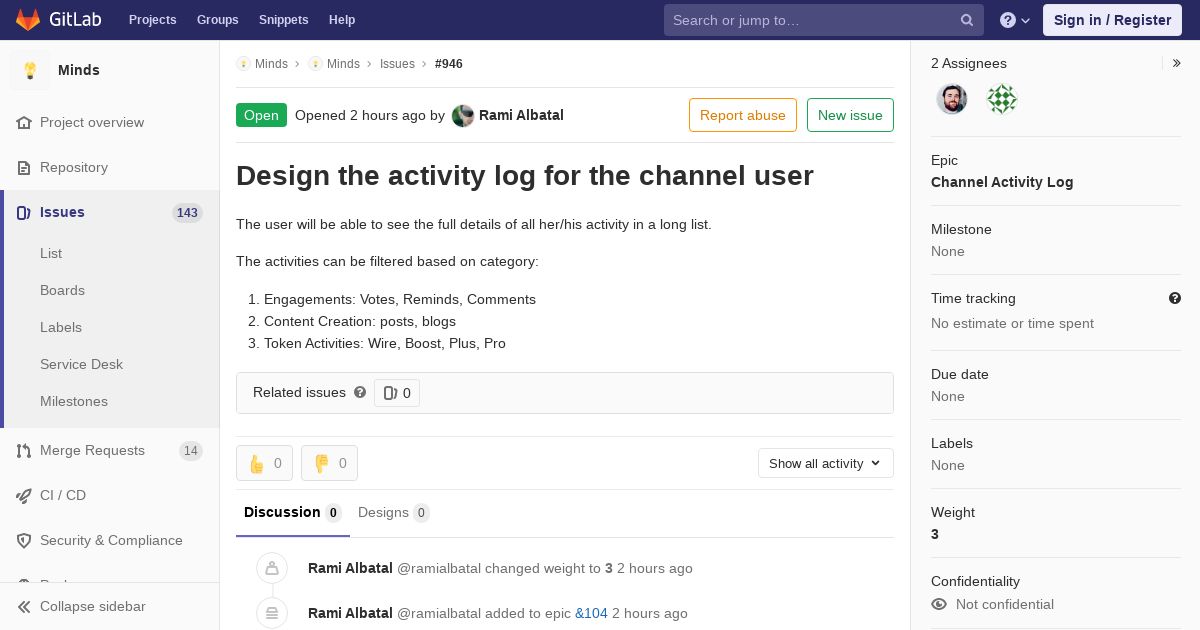The height and width of the screenshot is (630, 1200).
Task: Click Merge Requests count badge 14
Action: click(x=191, y=451)
